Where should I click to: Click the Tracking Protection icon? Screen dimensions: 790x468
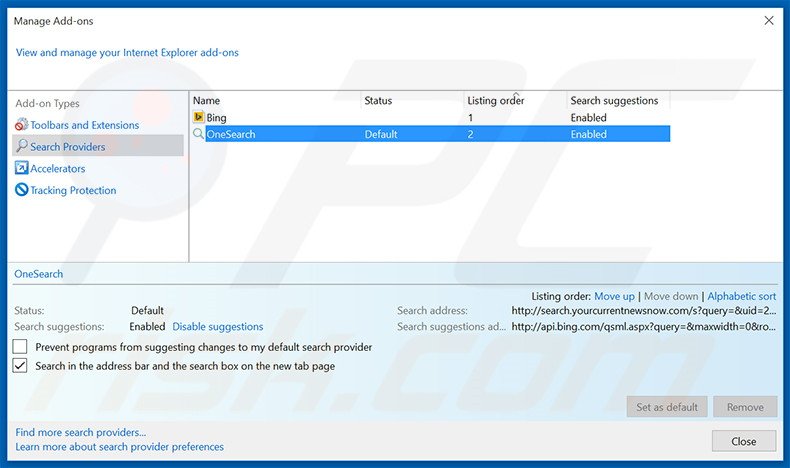point(21,189)
